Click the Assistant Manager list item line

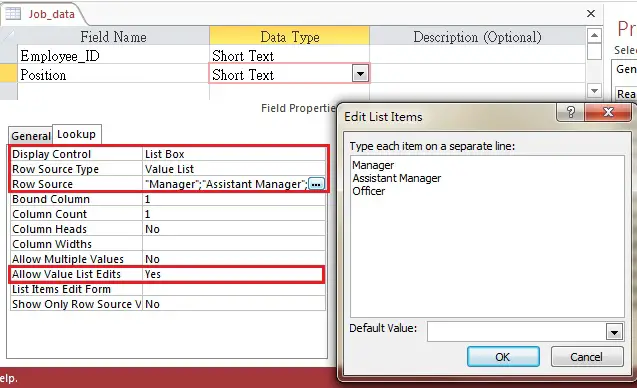click(x=396, y=178)
